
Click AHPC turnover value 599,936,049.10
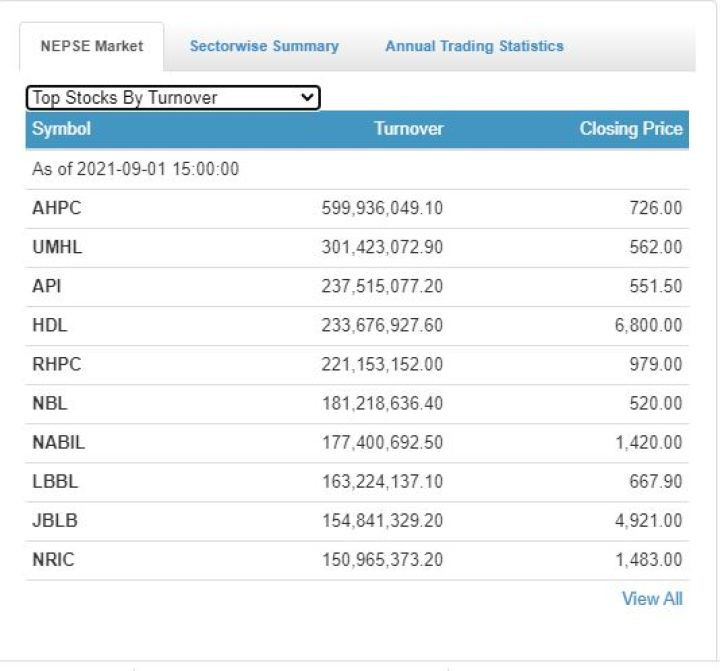click(x=382, y=208)
